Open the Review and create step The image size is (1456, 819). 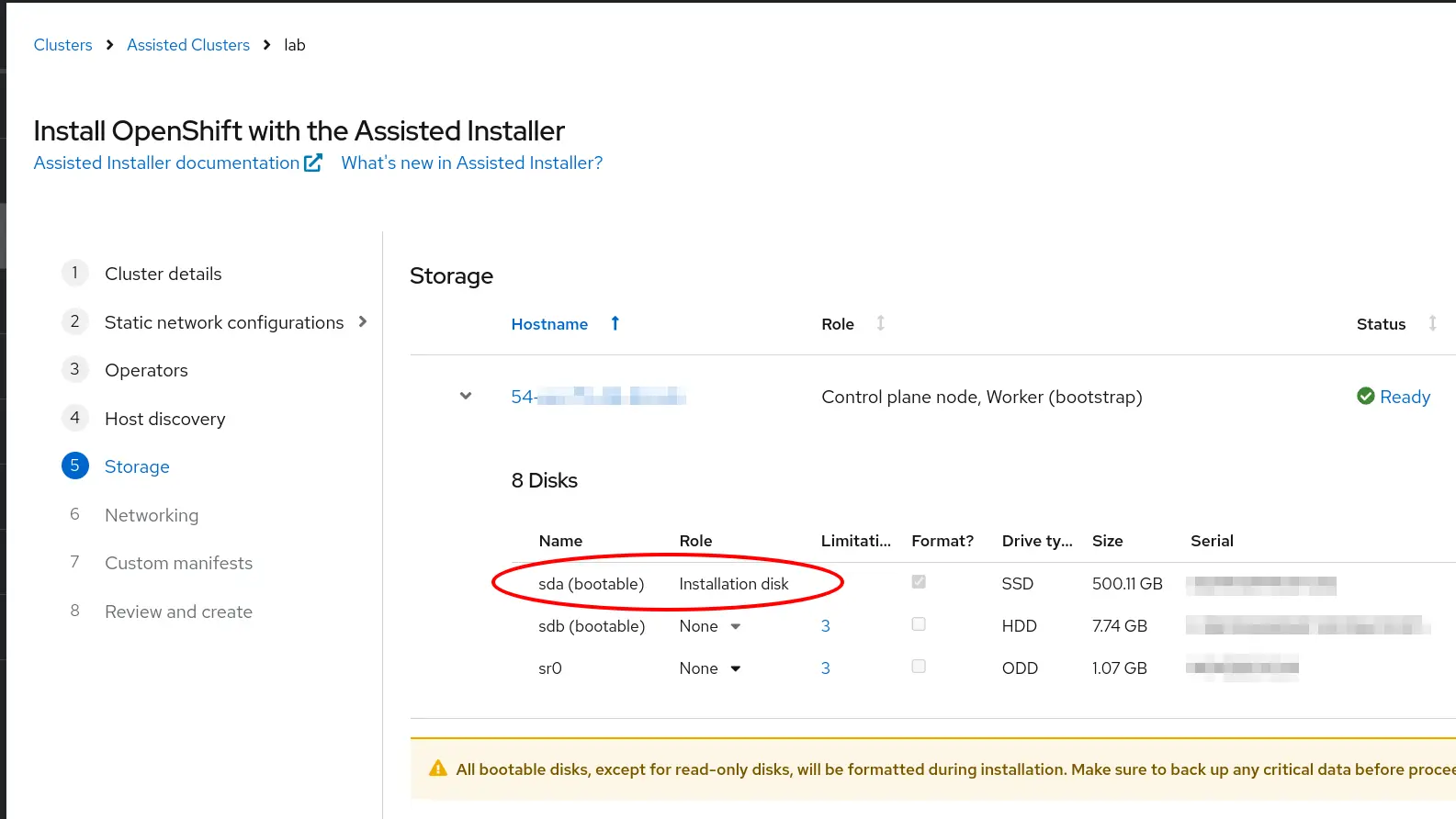(x=178, y=611)
